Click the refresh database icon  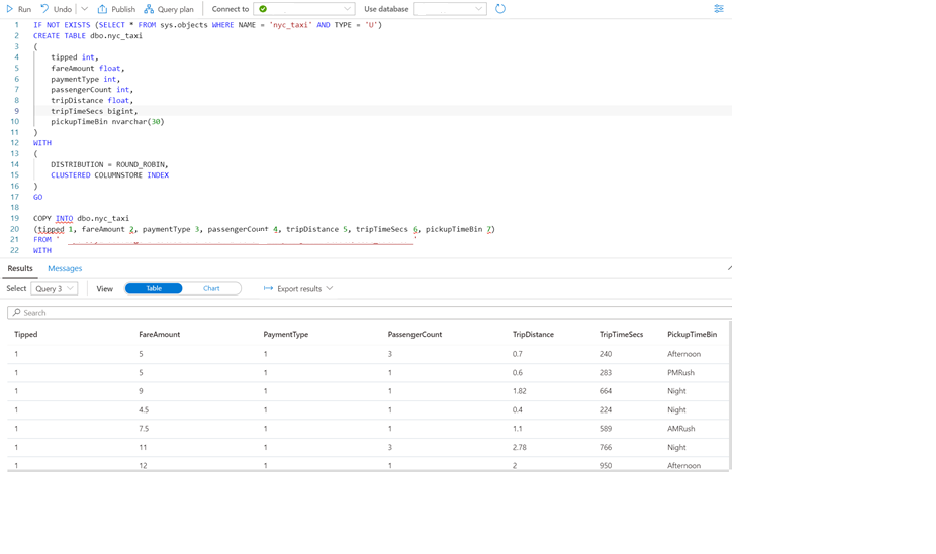tap(500, 9)
